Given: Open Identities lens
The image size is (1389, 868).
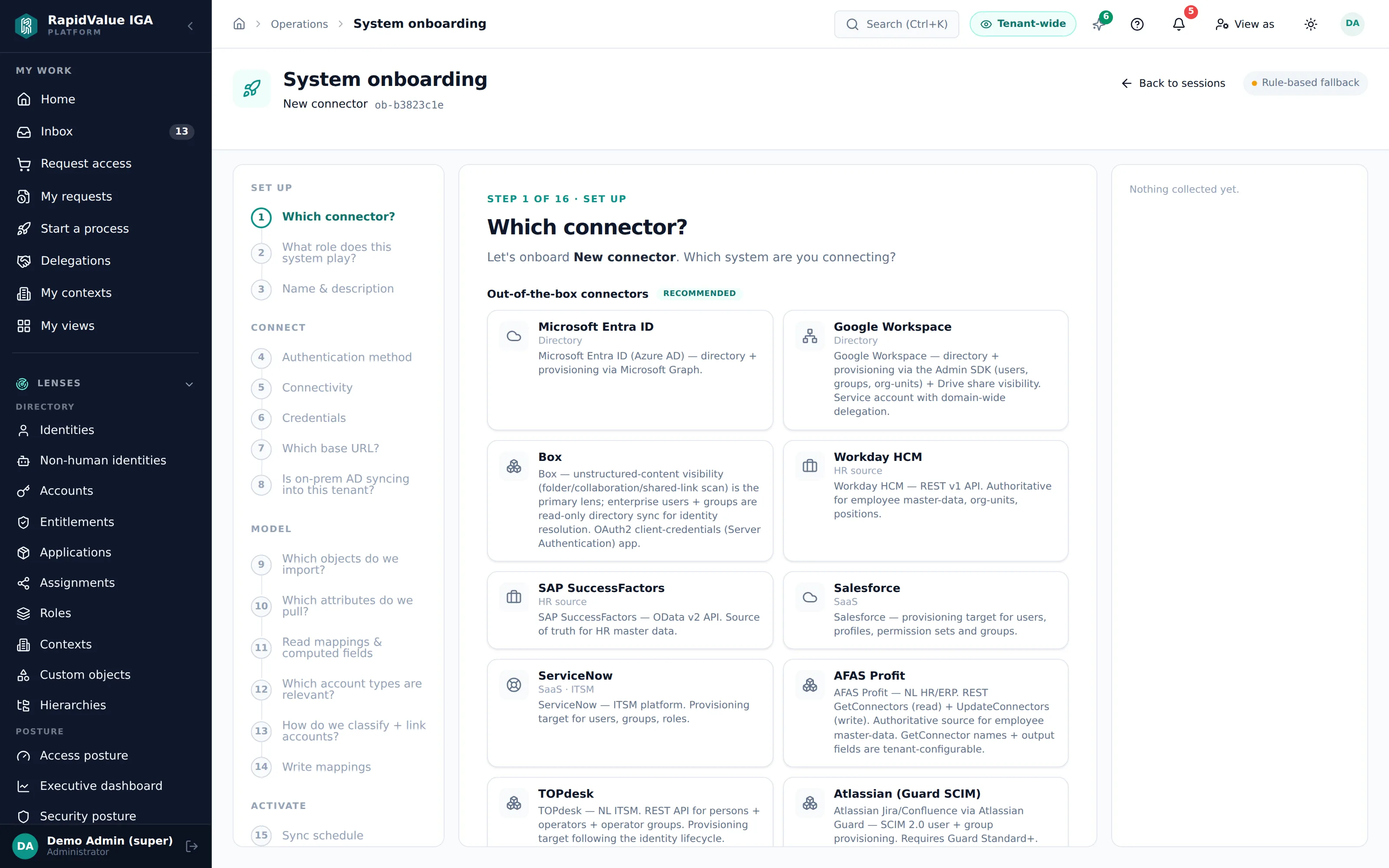Looking at the screenshot, I should coord(105,430).
